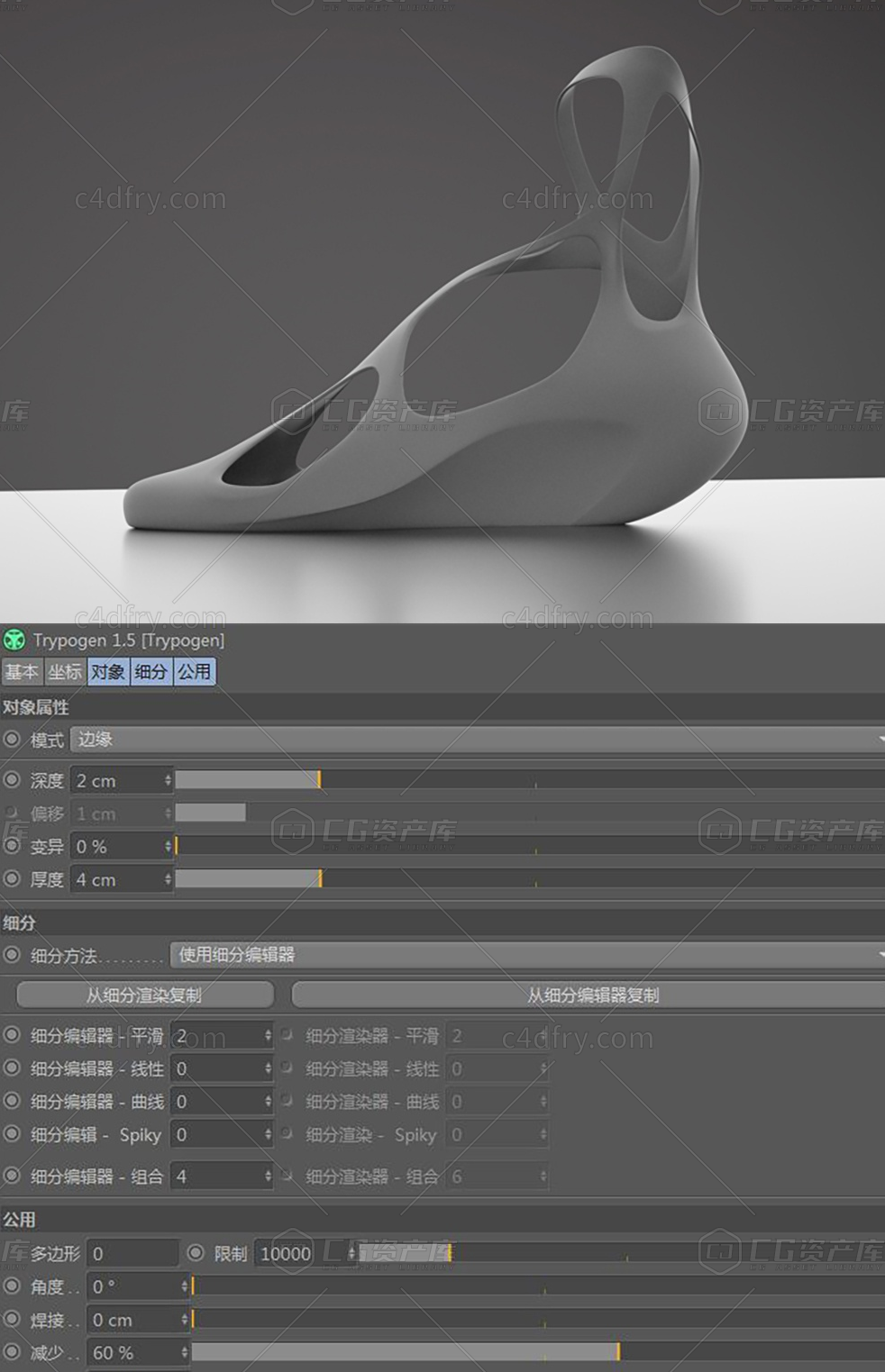Toggle the 细分编辑 - Spiky animation dot
This screenshot has width=885, height=1372.
click(x=12, y=1133)
